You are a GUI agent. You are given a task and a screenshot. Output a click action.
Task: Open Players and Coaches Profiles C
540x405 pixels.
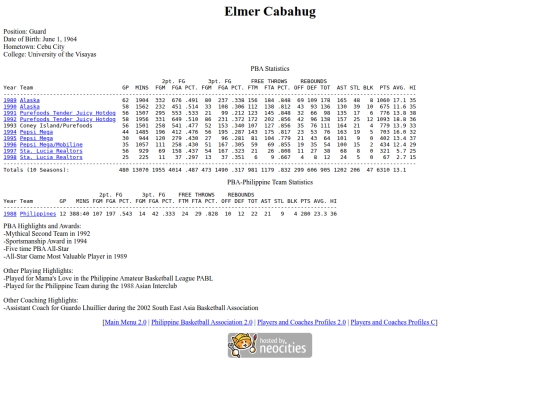(x=393, y=322)
